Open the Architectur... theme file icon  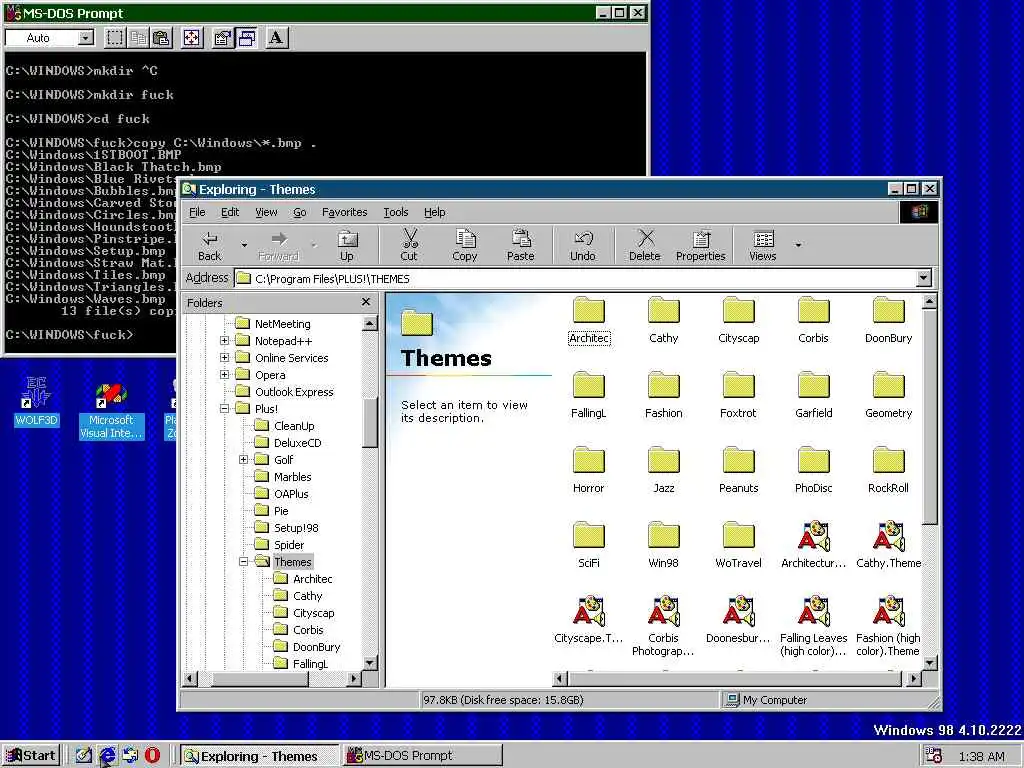pos(814,544)
